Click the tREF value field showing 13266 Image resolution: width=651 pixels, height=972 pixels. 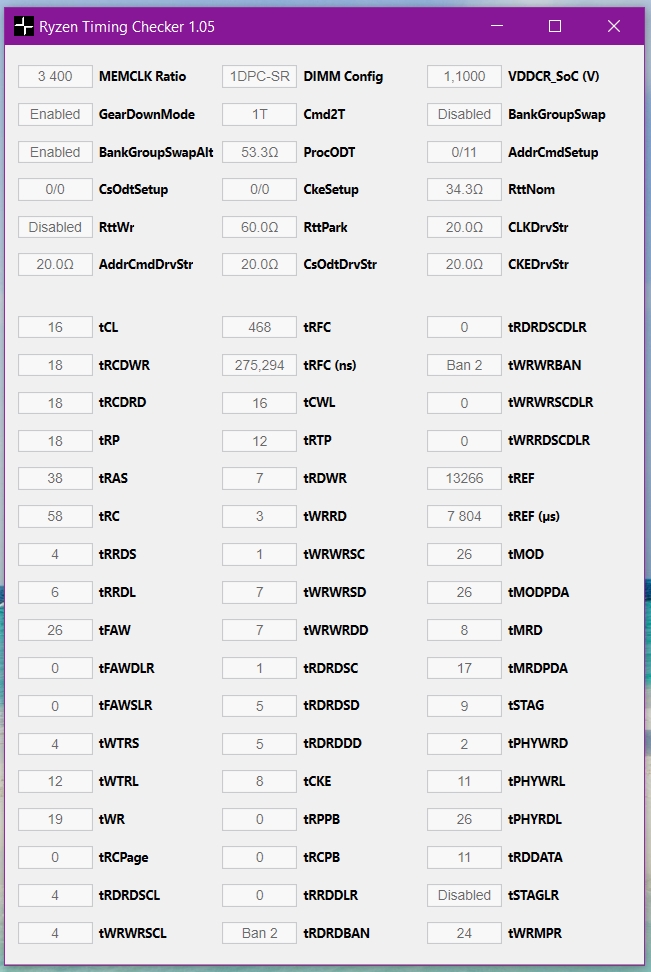[464, 478]
